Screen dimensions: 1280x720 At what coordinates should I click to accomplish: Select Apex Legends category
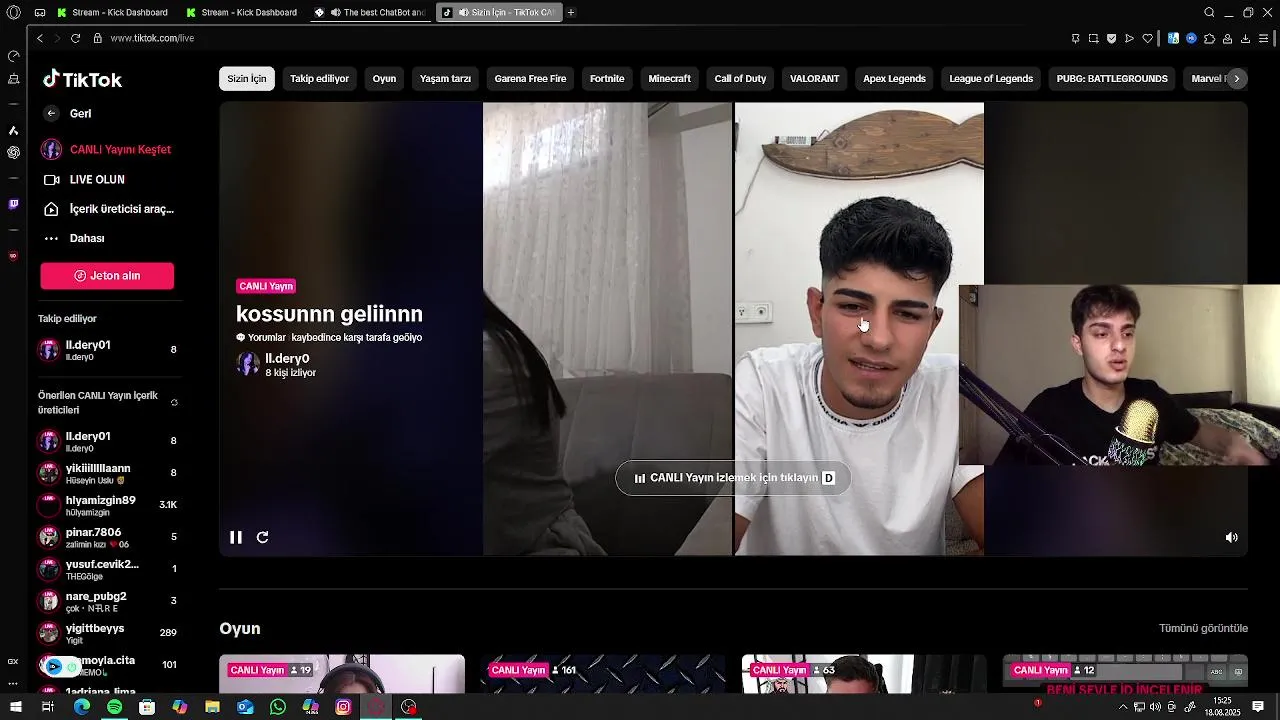pos(894,79)
